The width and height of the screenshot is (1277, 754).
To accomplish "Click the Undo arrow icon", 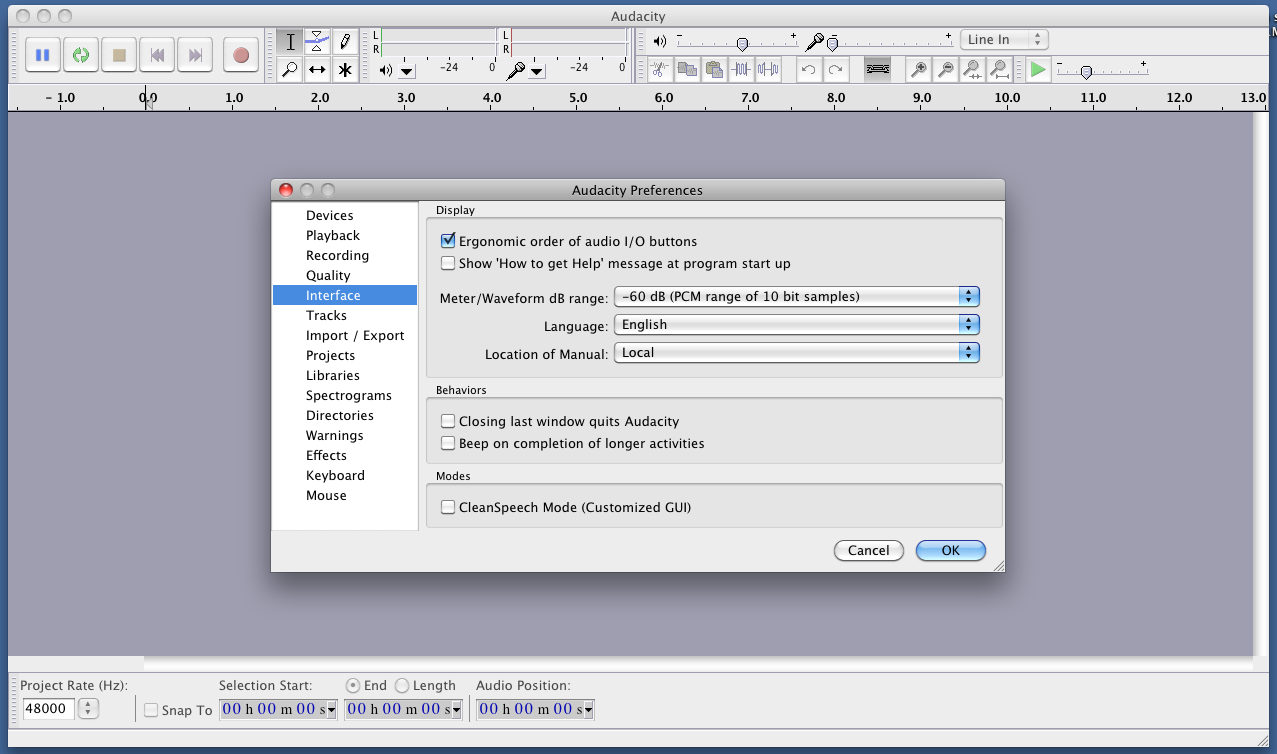I will [x=807, y=69].
